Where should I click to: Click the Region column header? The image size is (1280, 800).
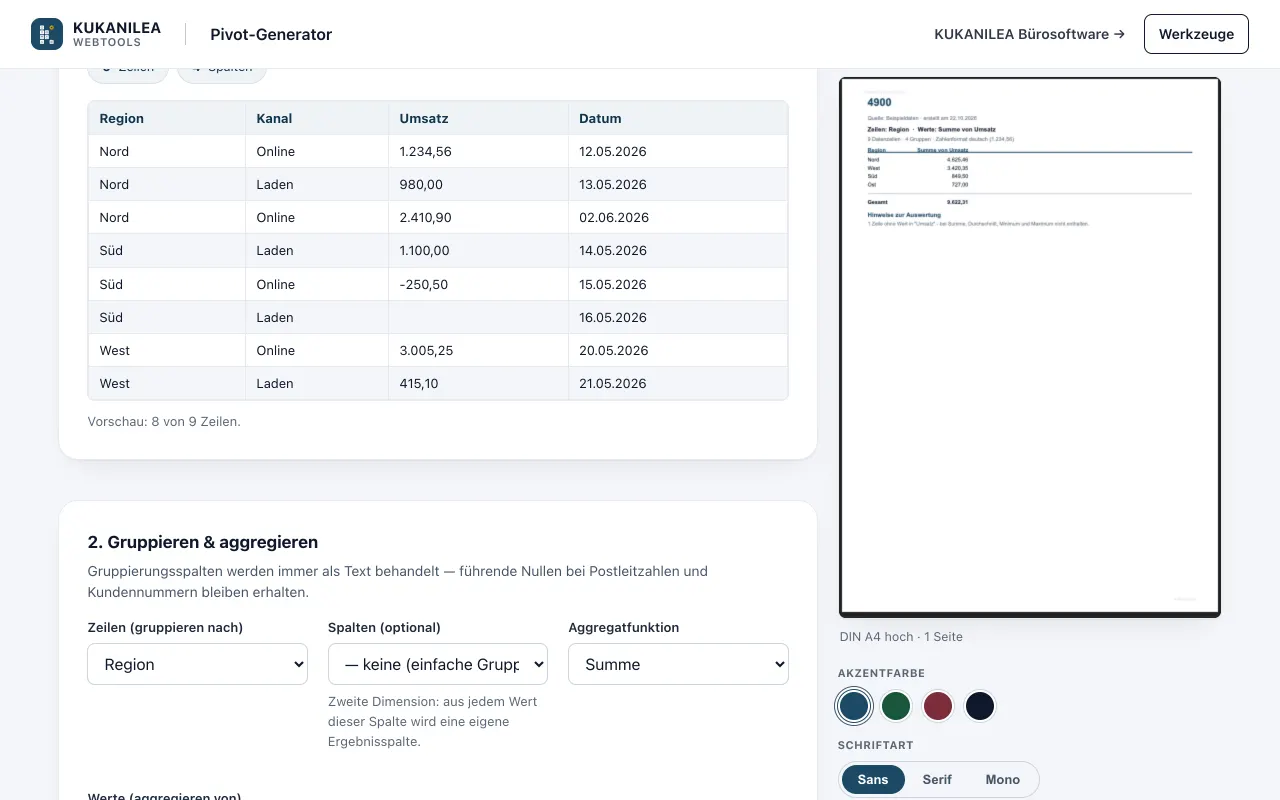(x=166, y=118)
